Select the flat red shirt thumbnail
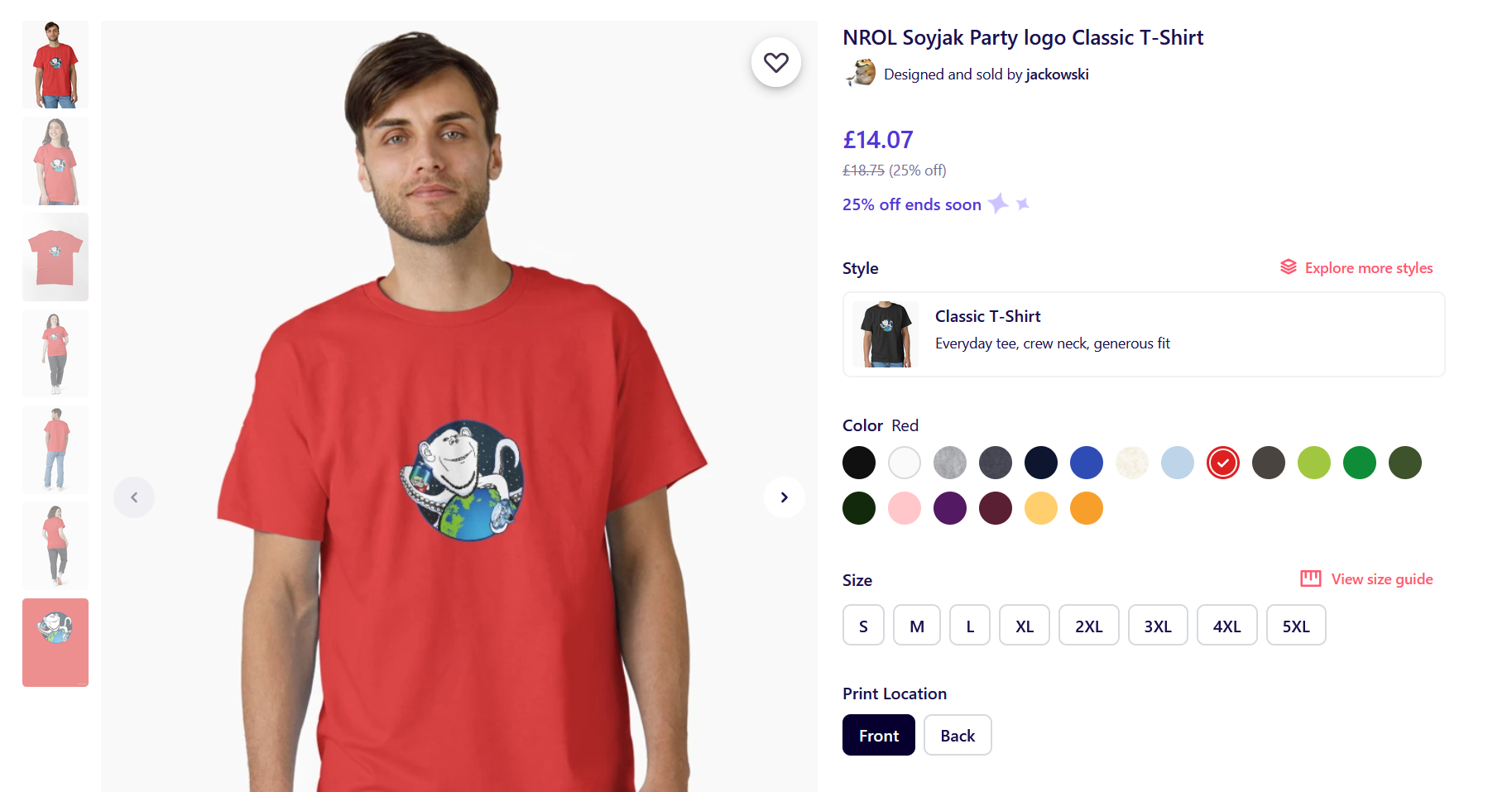 (x=55, y=257)
